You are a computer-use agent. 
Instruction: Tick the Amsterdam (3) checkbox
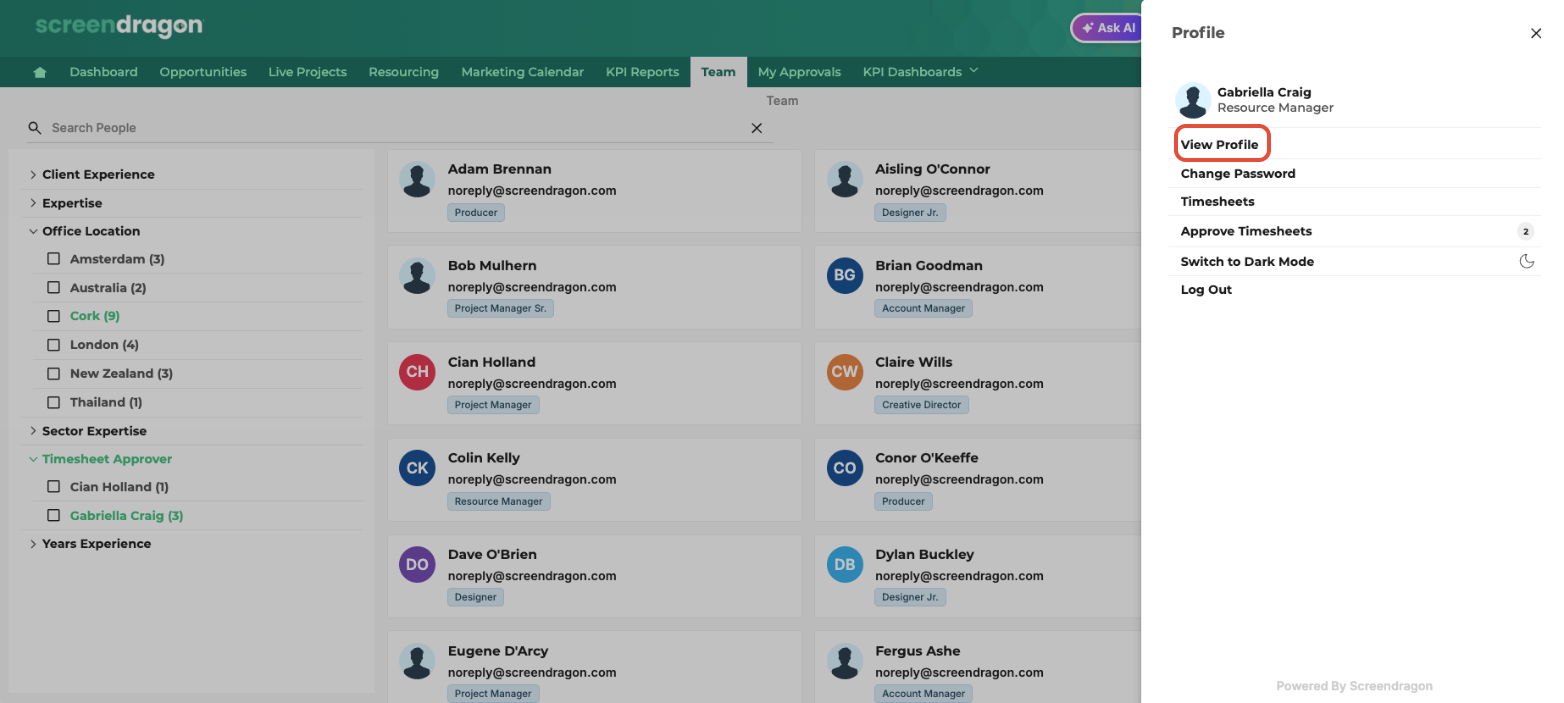coord(54,259)
